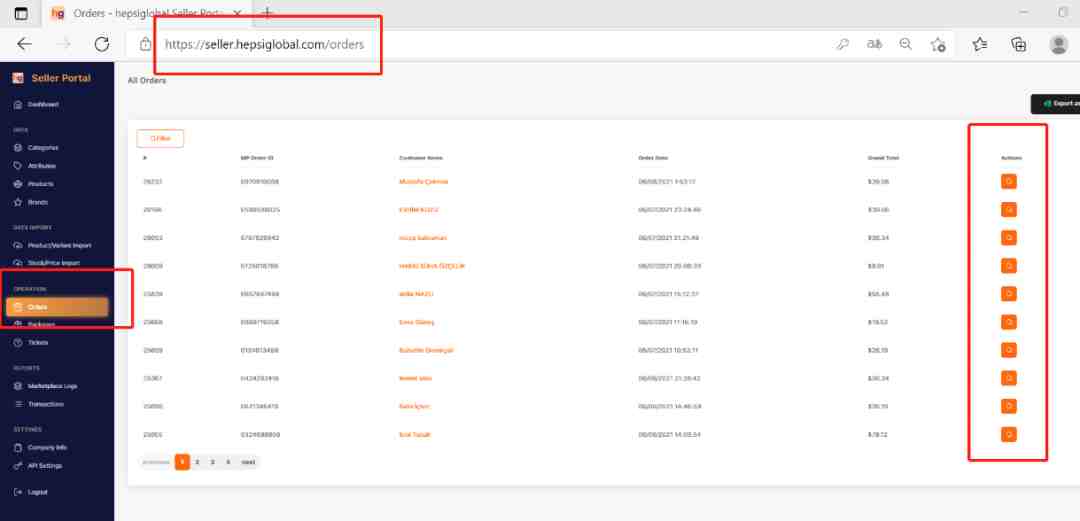The width and height of the screenshot is (1080, 521).
Task: Open the translate page icon
Action: pyautogui.click(x=875, y=44)
